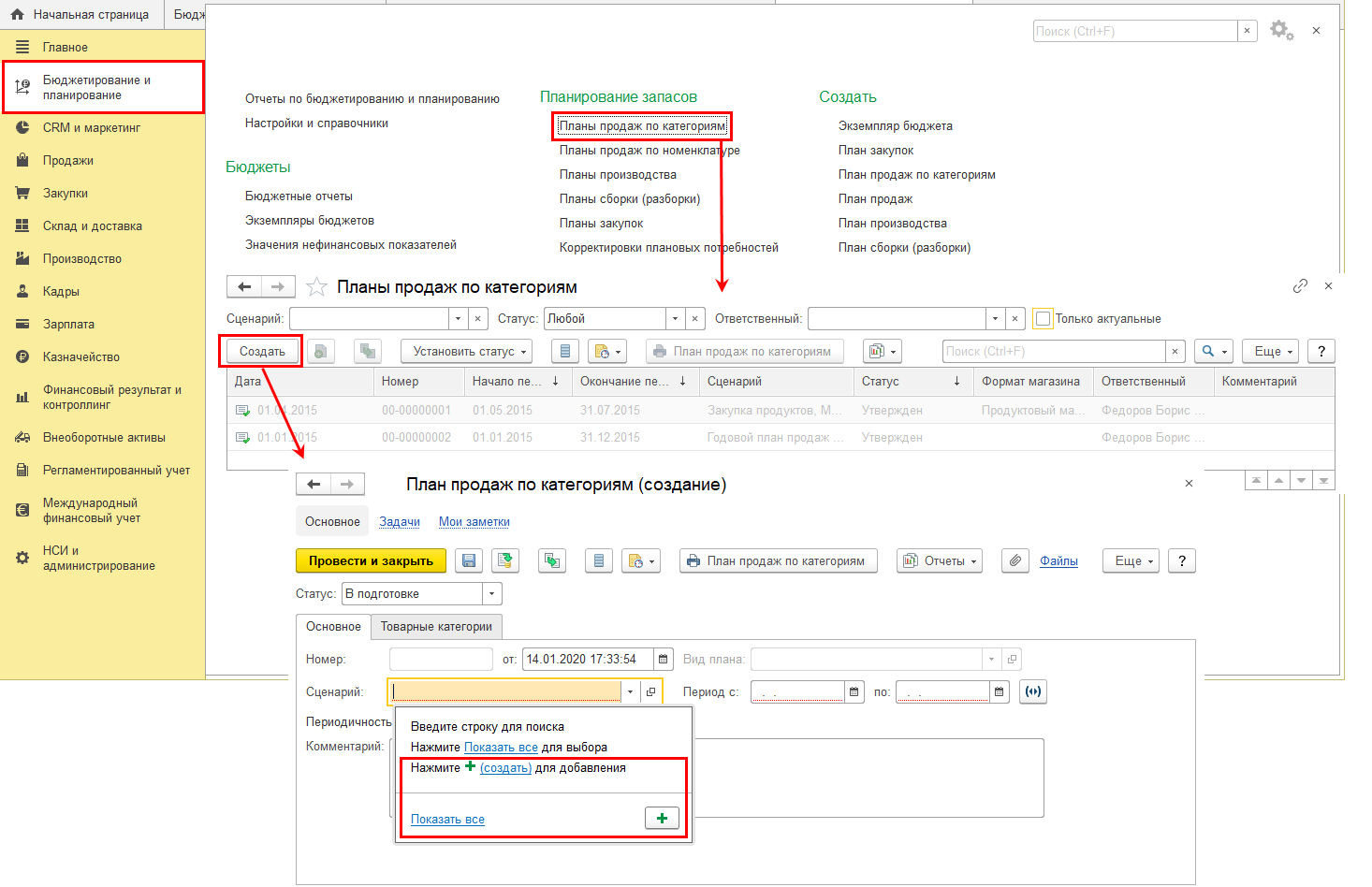
Task: Open Мои заметки tab
Action: pos(474,521)
